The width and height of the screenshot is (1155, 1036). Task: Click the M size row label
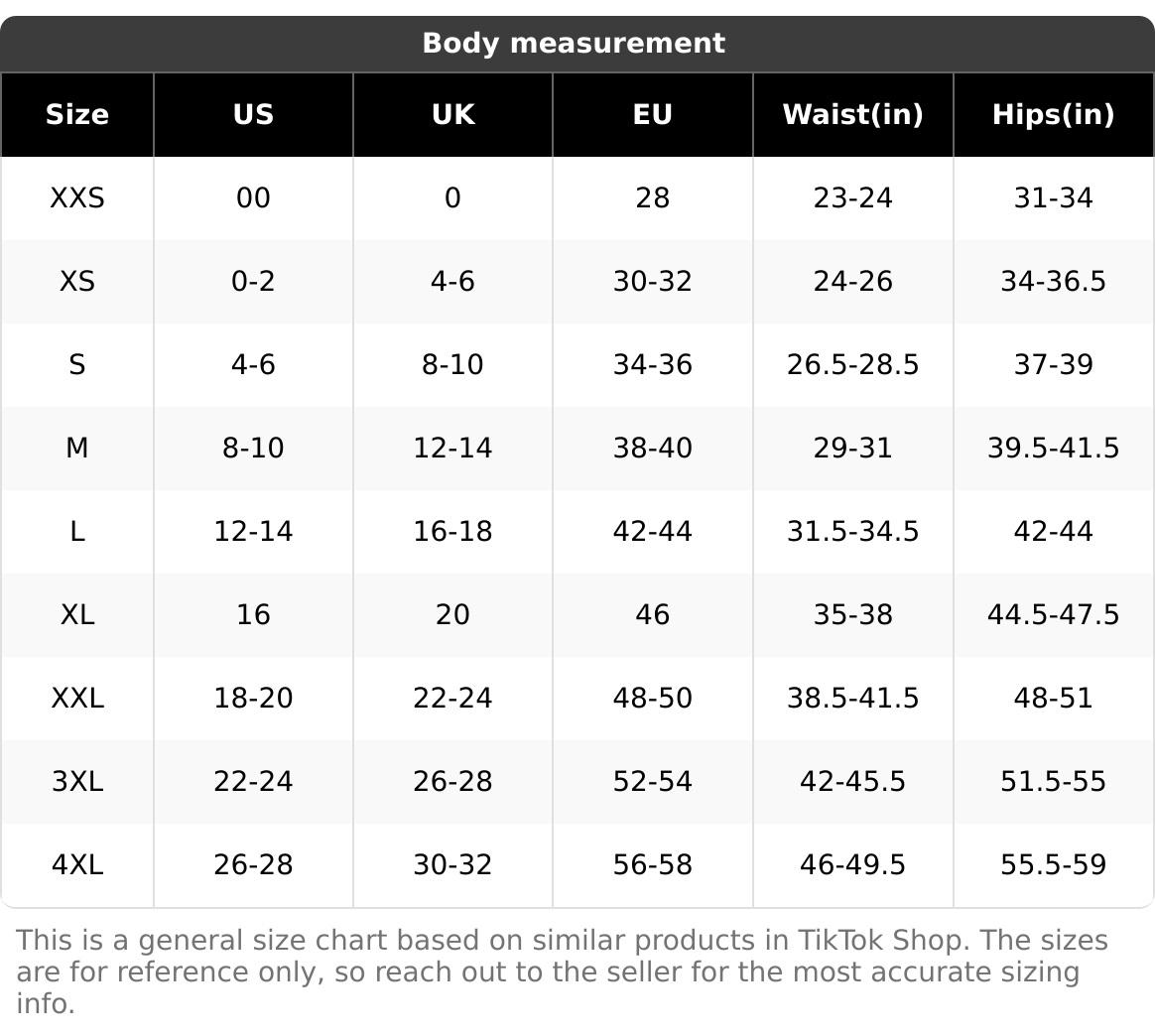(x=77, y=449)
